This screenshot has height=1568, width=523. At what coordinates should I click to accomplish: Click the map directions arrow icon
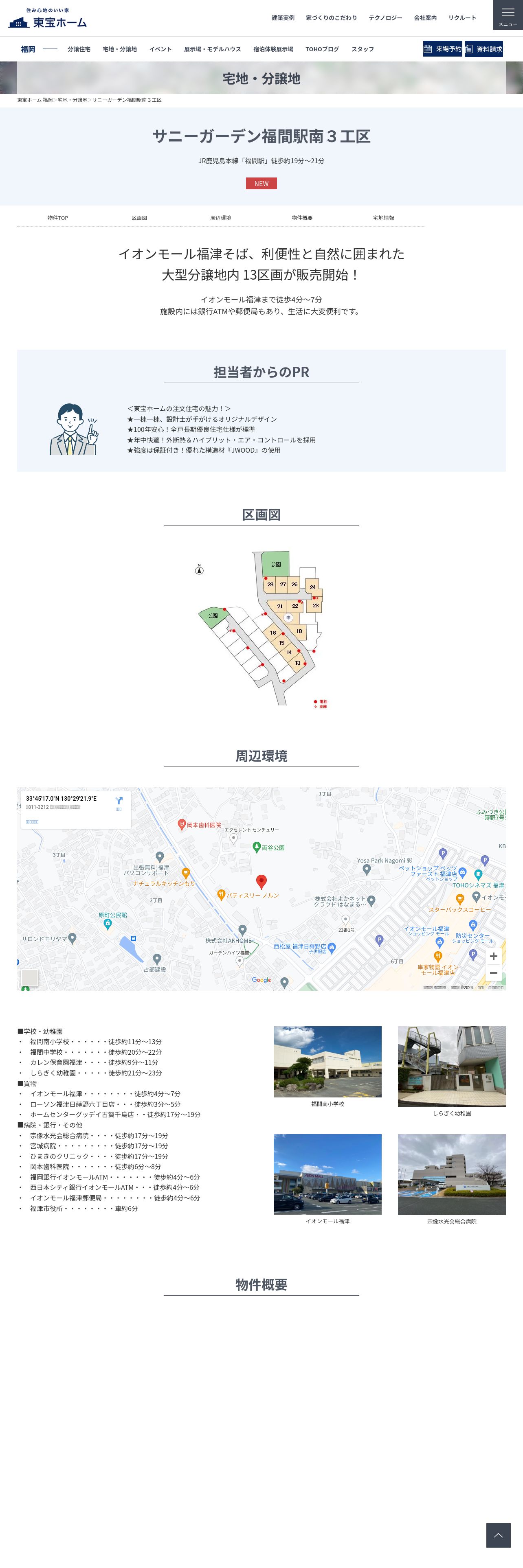click(119, 801)
